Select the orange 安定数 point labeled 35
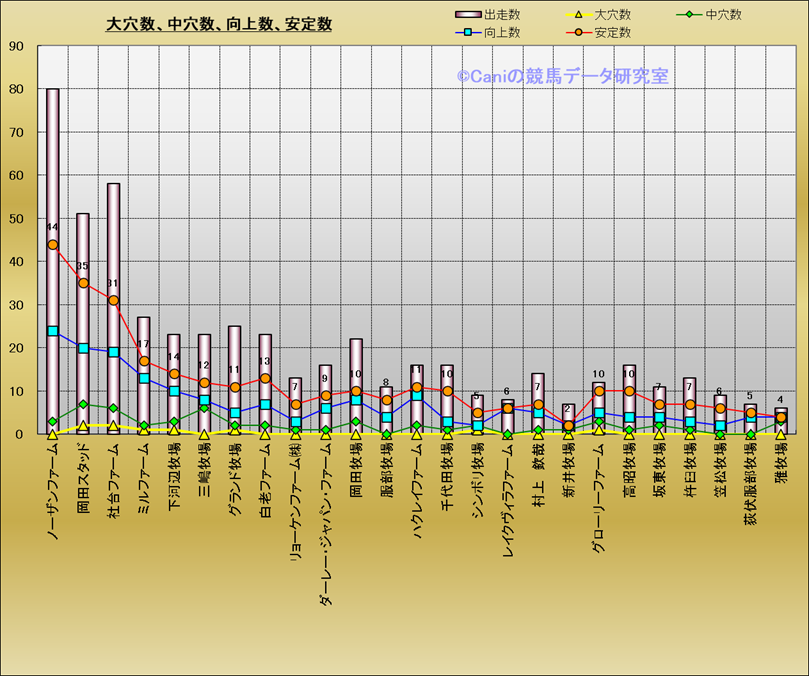Image resolution: width=809 pixels, height=676 pixels. tap(83, 283)
